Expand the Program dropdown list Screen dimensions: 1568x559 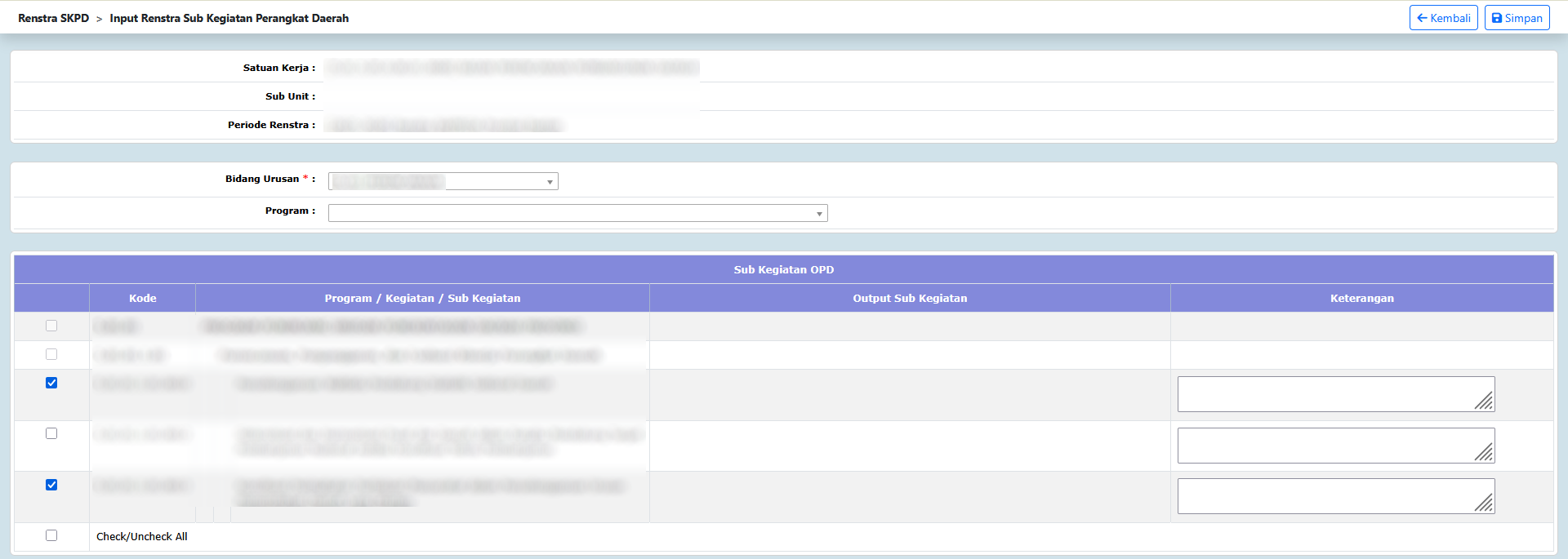(x=577, y=213)
